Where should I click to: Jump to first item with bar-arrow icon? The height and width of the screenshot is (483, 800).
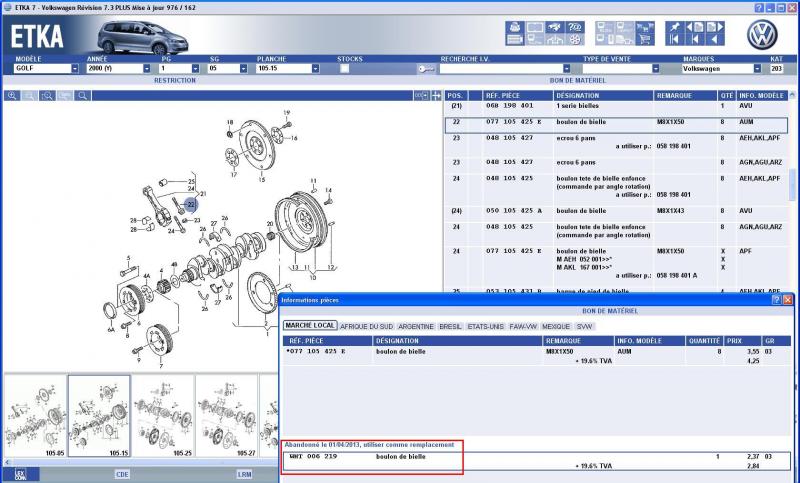pyautogui.click(x=695, y=39)
